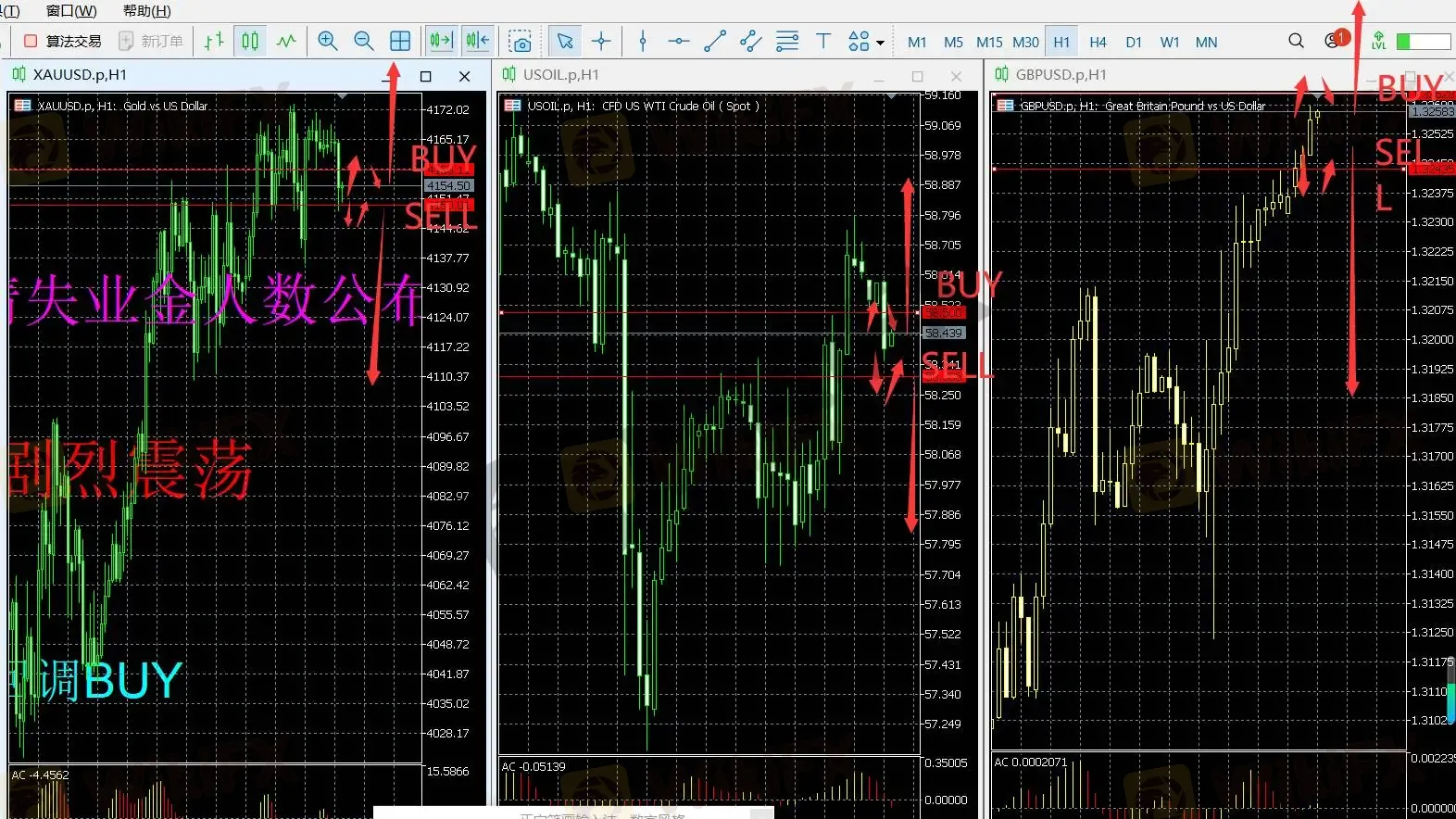1456x819 pixels.
Task: Close the XAUUSD.p,H1 chart window
Action: [465, 76]
